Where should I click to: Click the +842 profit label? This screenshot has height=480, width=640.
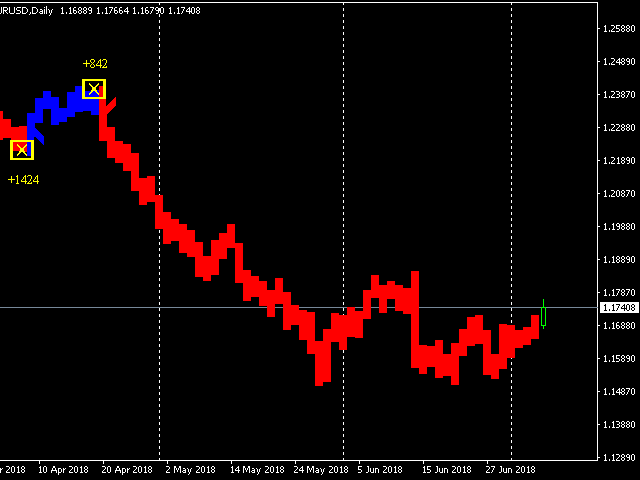[95, 64]
